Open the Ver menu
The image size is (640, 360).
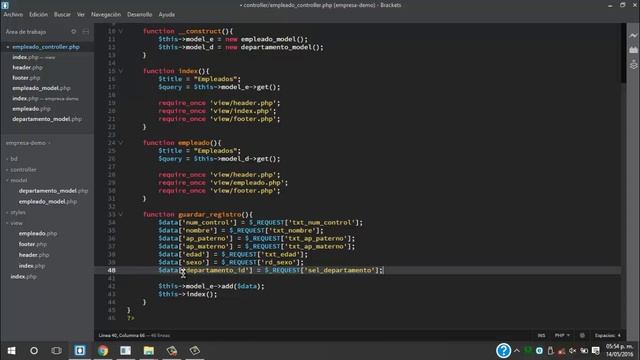[x=81, y=14]
